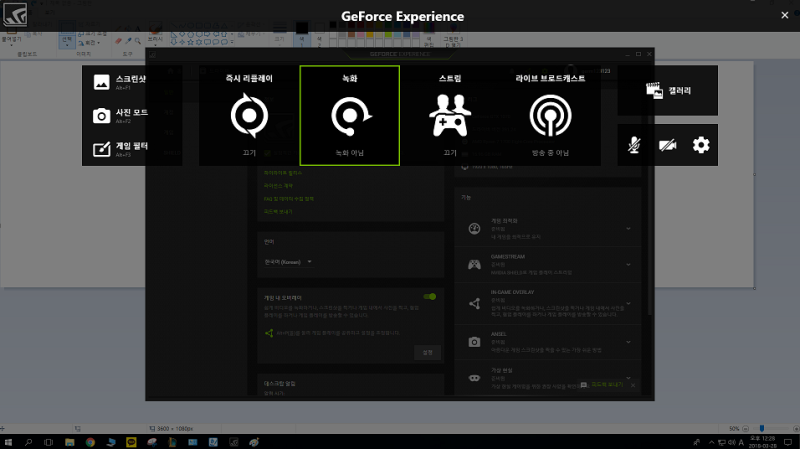Open overlay settings gear
Viewport: 800px width, 449px height.
pos(701,145)
